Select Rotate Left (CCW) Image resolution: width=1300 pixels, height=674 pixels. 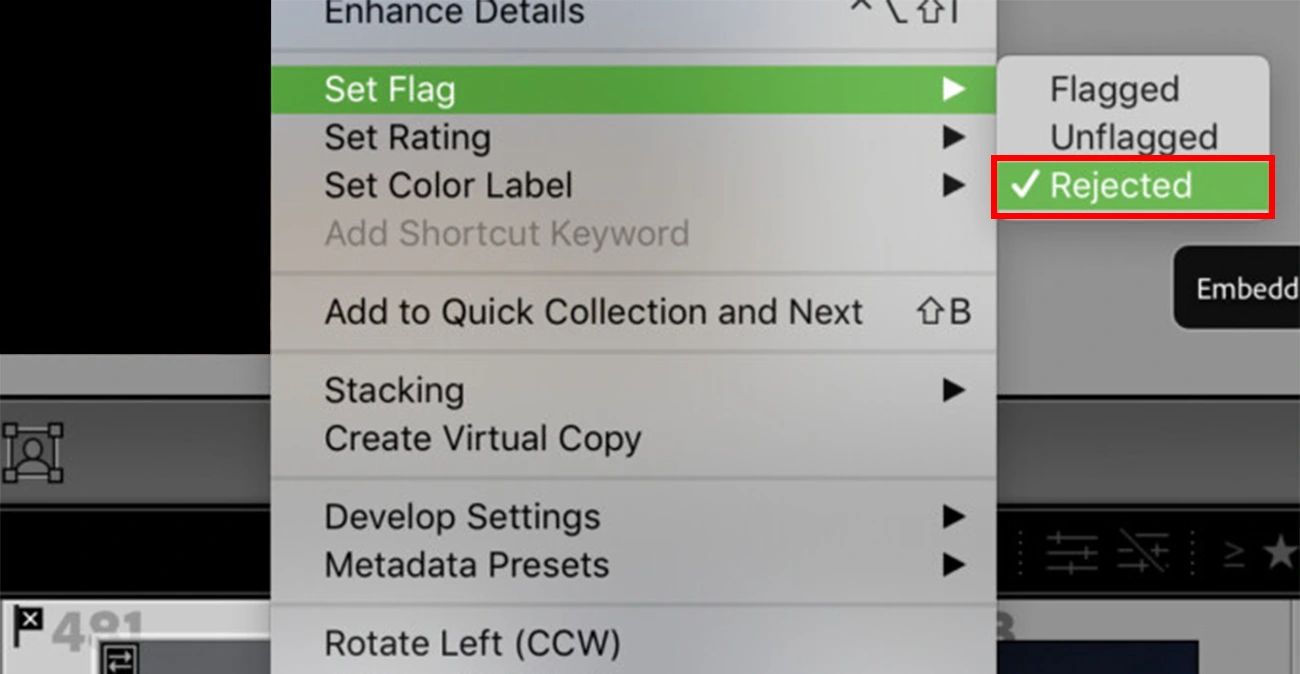[472, 642]
